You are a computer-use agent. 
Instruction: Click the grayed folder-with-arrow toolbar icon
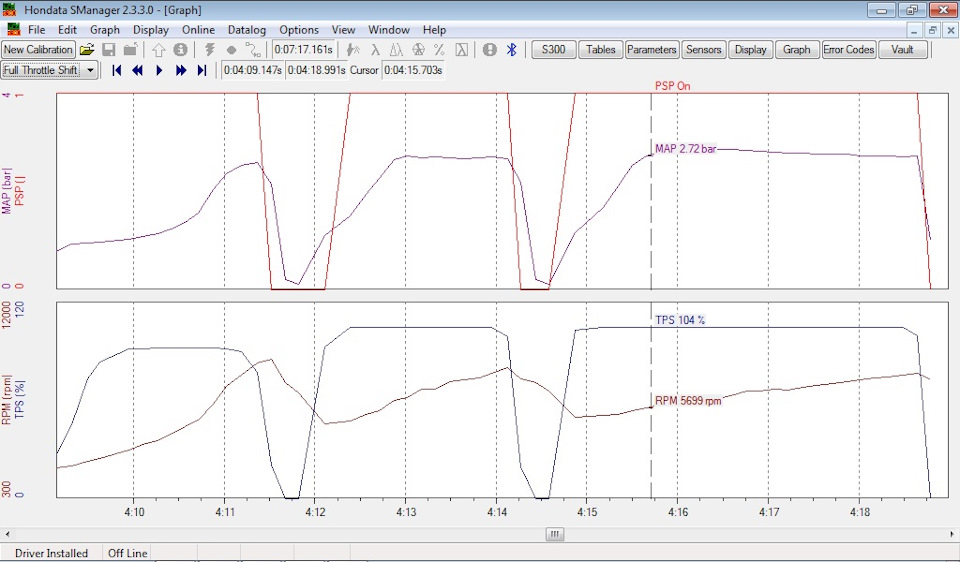coord(130,50)
